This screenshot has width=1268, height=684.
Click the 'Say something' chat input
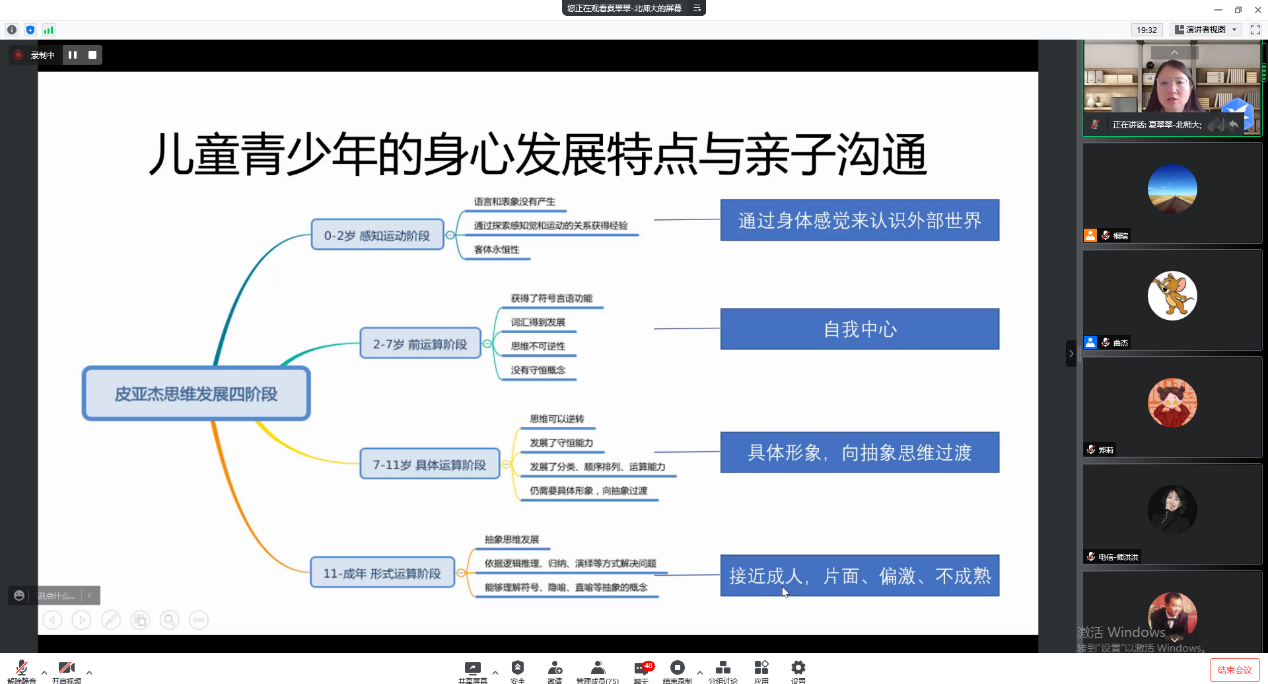58,595
